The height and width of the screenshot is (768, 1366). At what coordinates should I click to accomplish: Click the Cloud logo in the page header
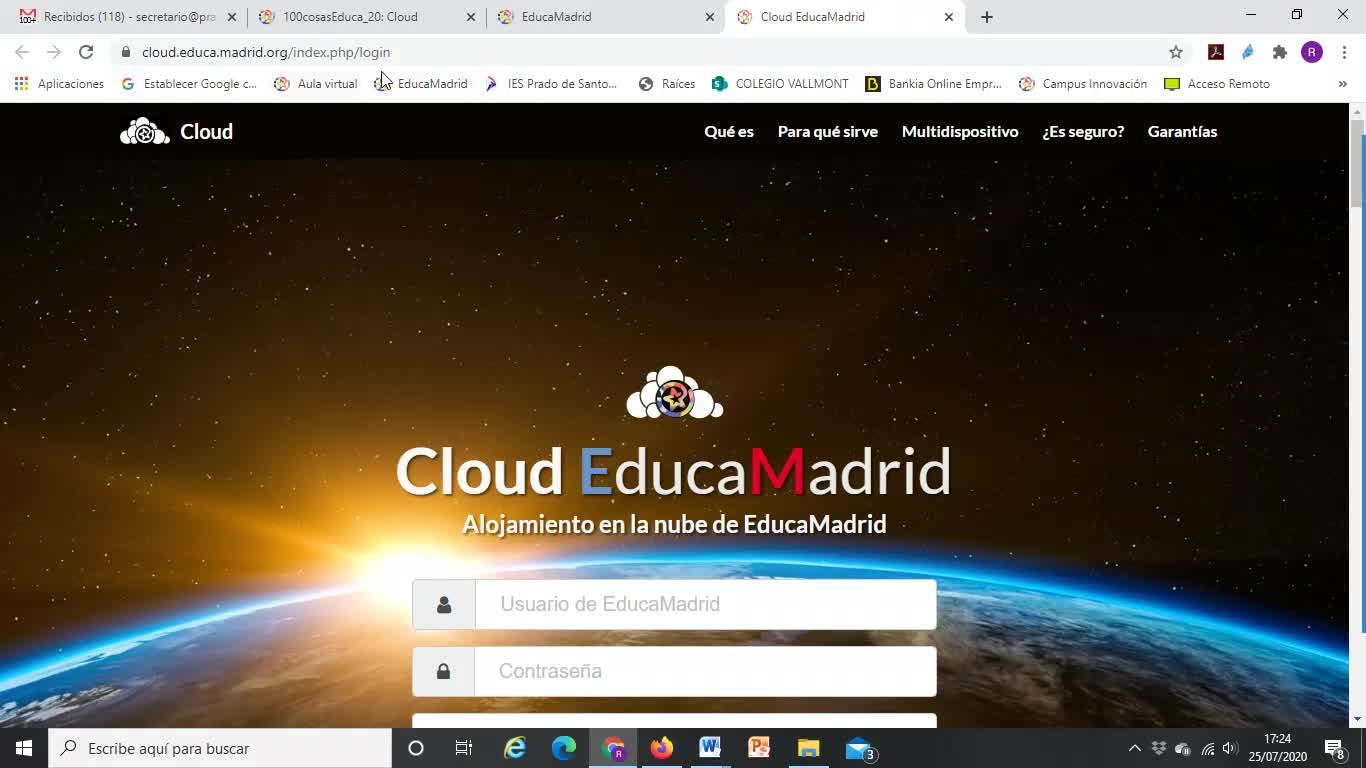[176, 131]
